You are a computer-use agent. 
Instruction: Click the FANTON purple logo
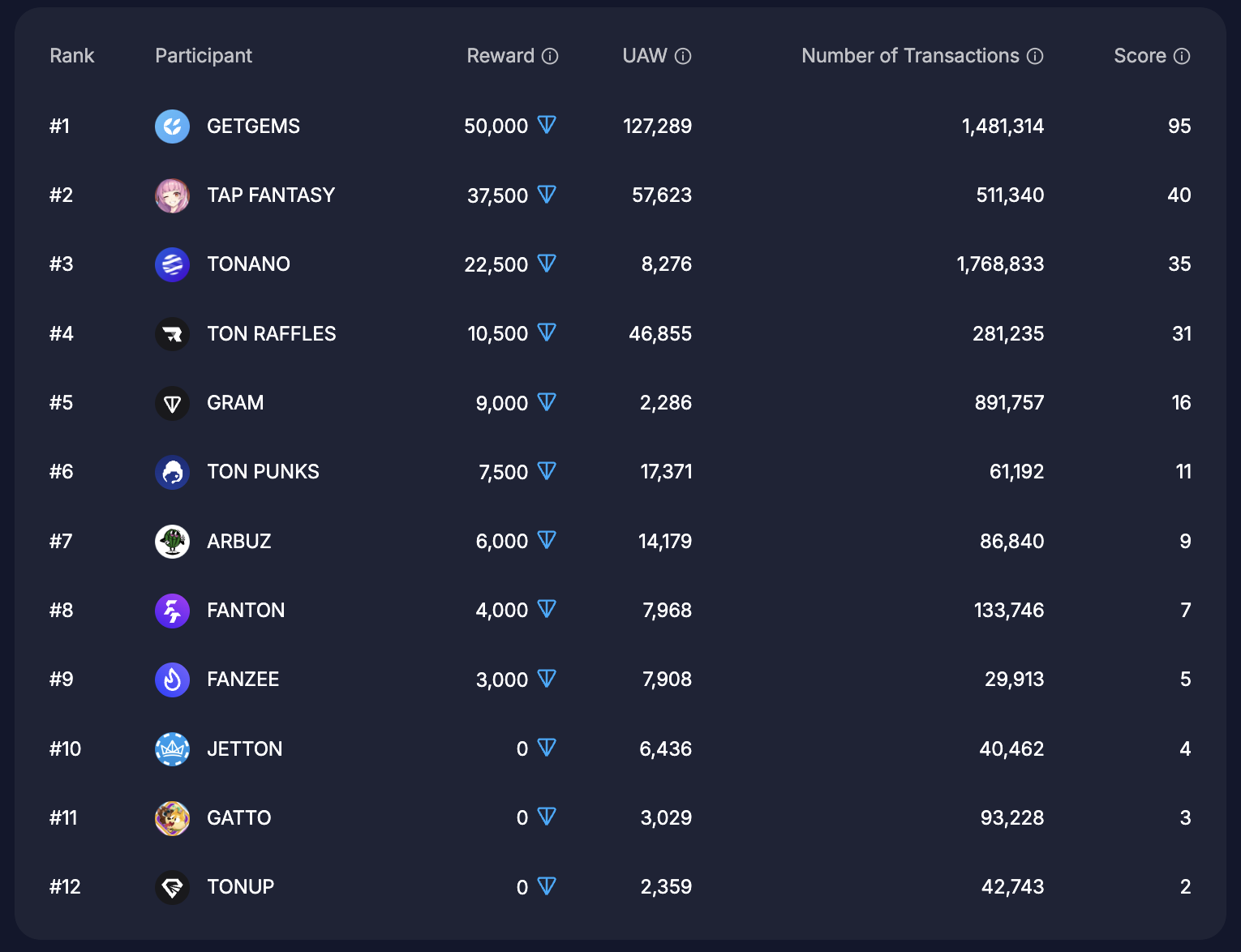click(x=172, y=611)
